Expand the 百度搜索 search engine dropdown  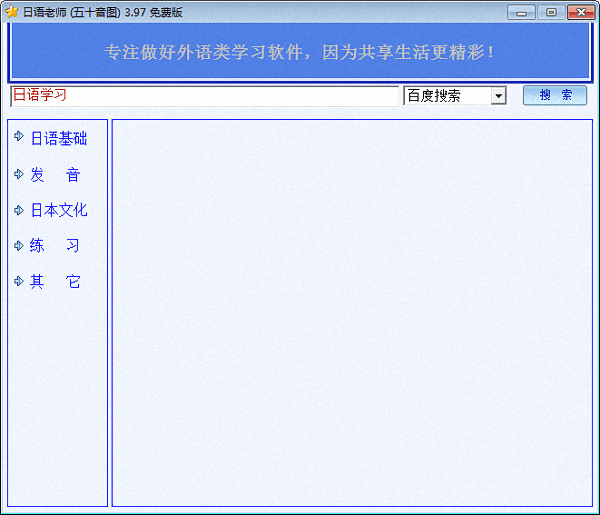click(498, 96)
